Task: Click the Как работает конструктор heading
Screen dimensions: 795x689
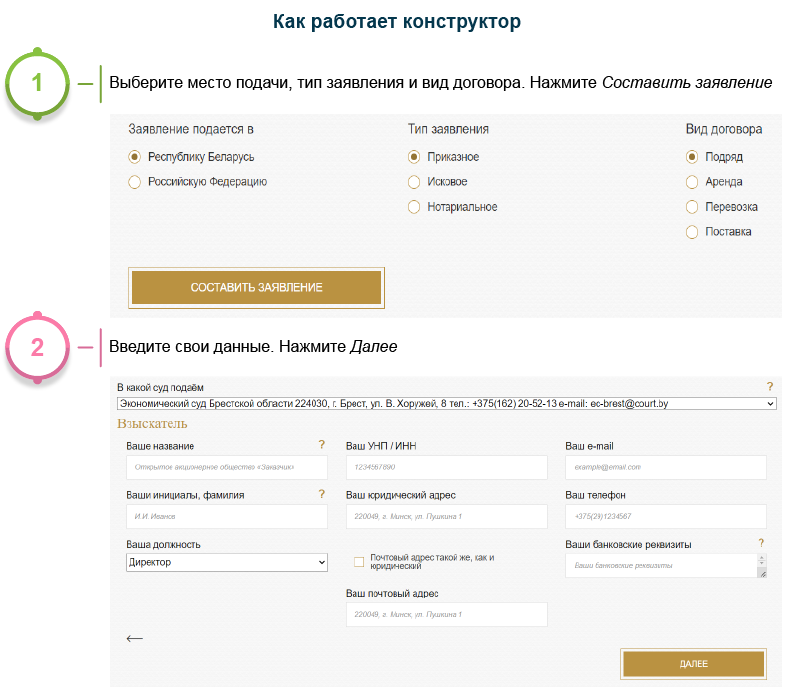Action: coord(397,21)
